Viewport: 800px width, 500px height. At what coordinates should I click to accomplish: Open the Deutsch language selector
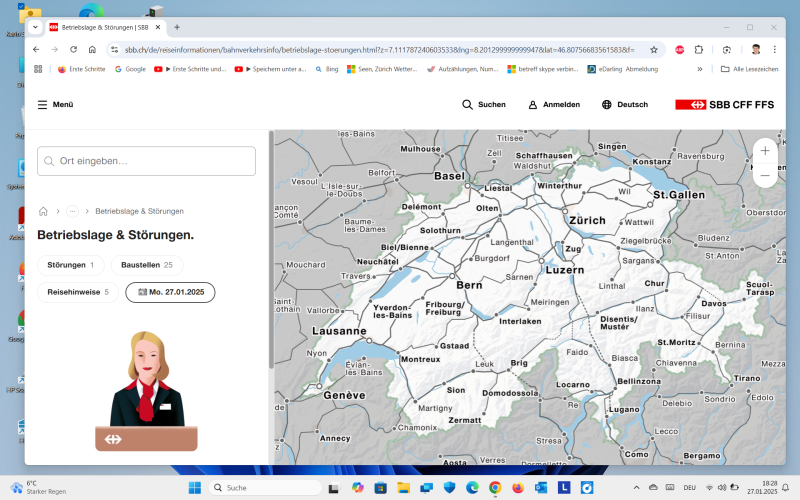coord(624,105)
